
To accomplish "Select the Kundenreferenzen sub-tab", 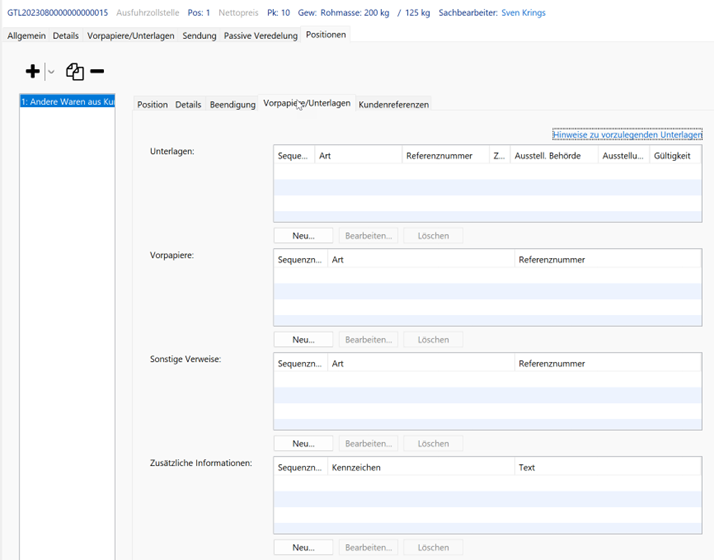I will click(x=393, y=104).
